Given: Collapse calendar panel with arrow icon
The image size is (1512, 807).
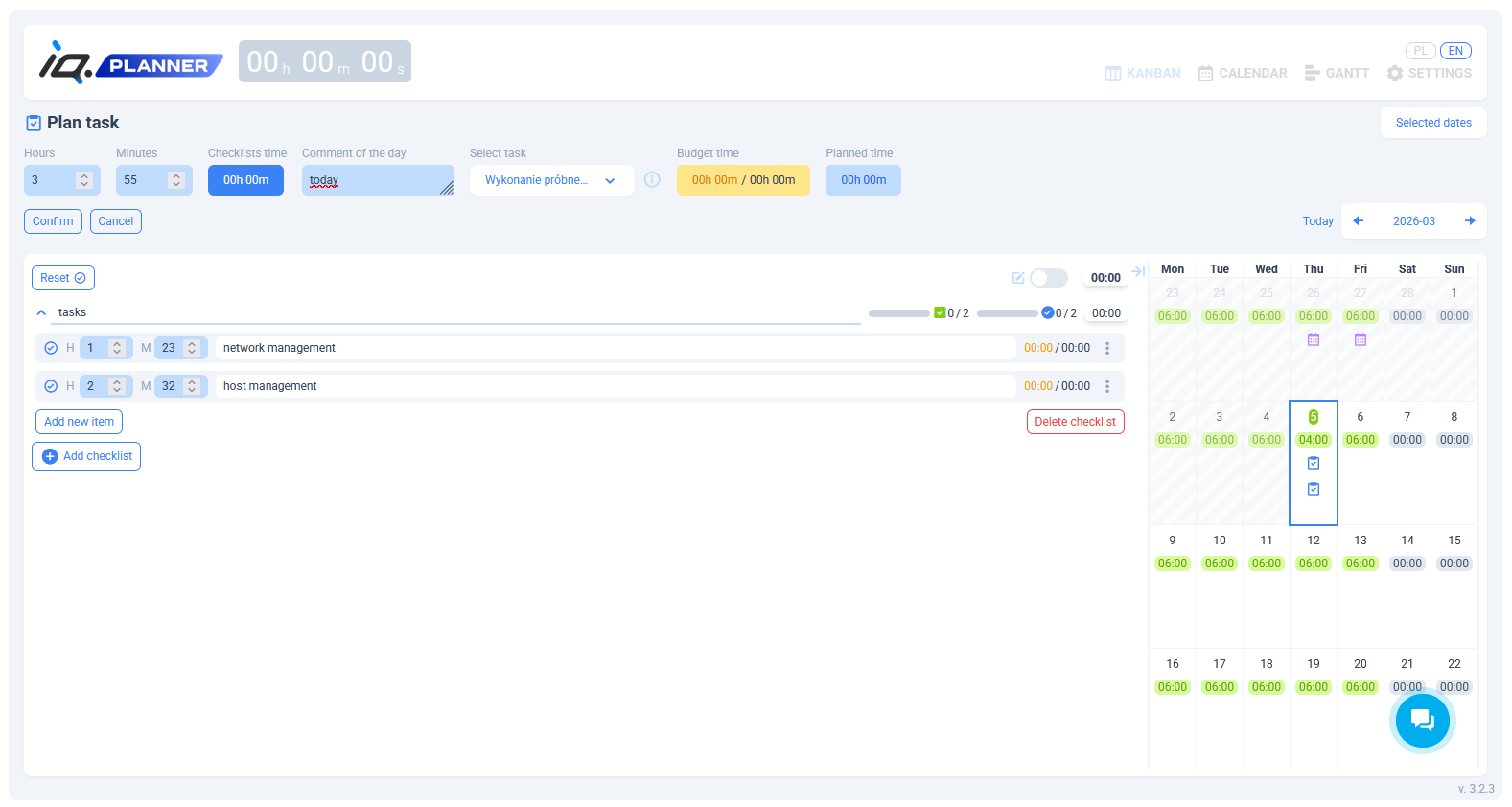Looking at the screenshot, I should pos(1138,271).
